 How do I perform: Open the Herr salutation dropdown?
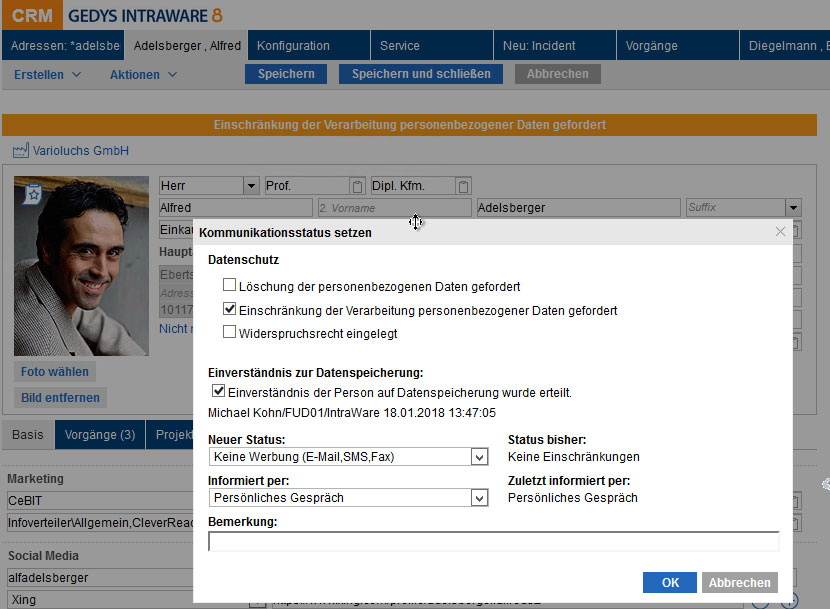point(250,186)
